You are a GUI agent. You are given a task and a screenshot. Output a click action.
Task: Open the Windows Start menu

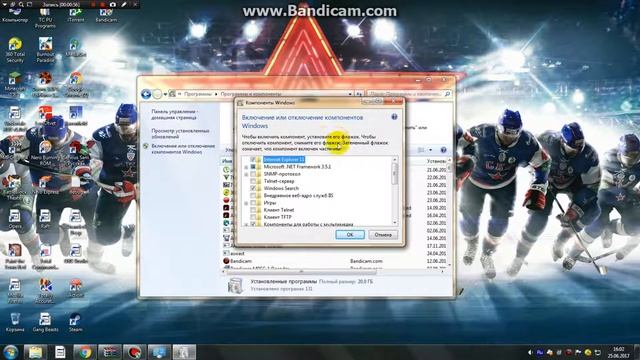point(10,351)
